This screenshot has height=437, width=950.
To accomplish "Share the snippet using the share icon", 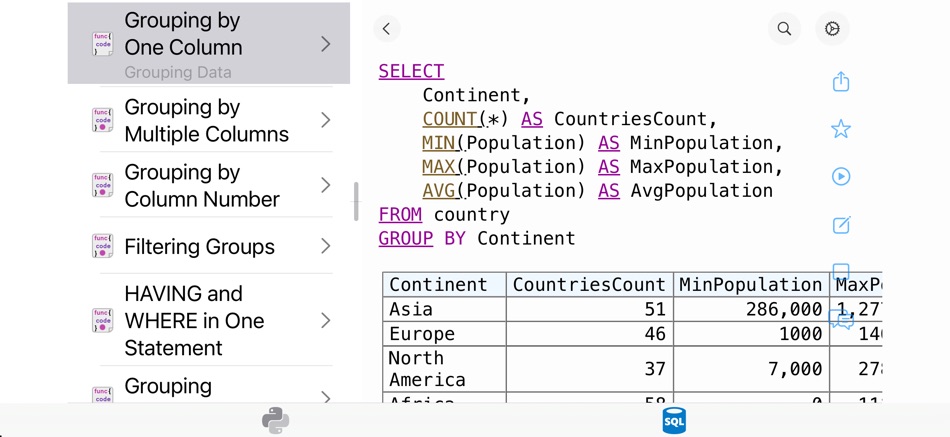I will coord(841,81).
